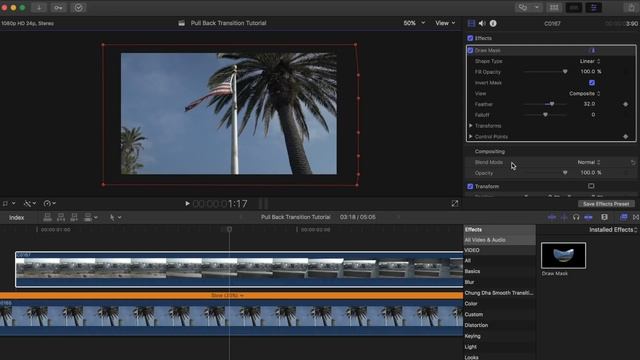Viewport: 640px width, 360px height.
Task: Insert clip into storyline icon
Action: pos(61,217)
